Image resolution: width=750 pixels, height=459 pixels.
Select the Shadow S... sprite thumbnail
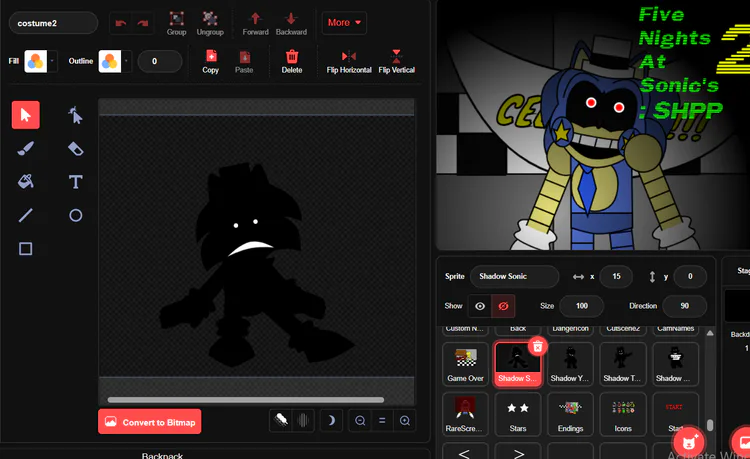518,364
